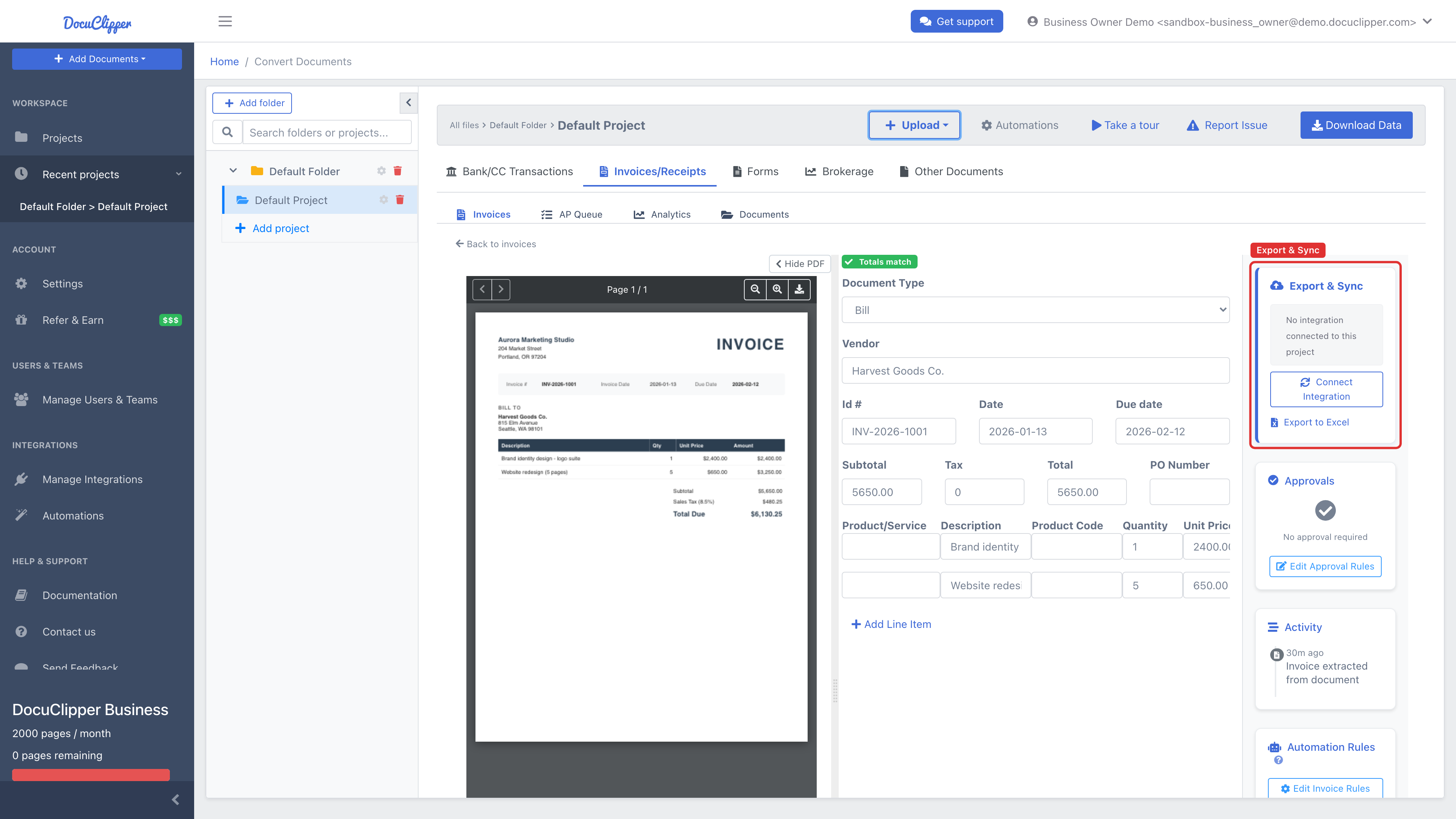Zoom out the PDF preview
This screenshot has width=1456, height=819.
(x=755, y=289)
